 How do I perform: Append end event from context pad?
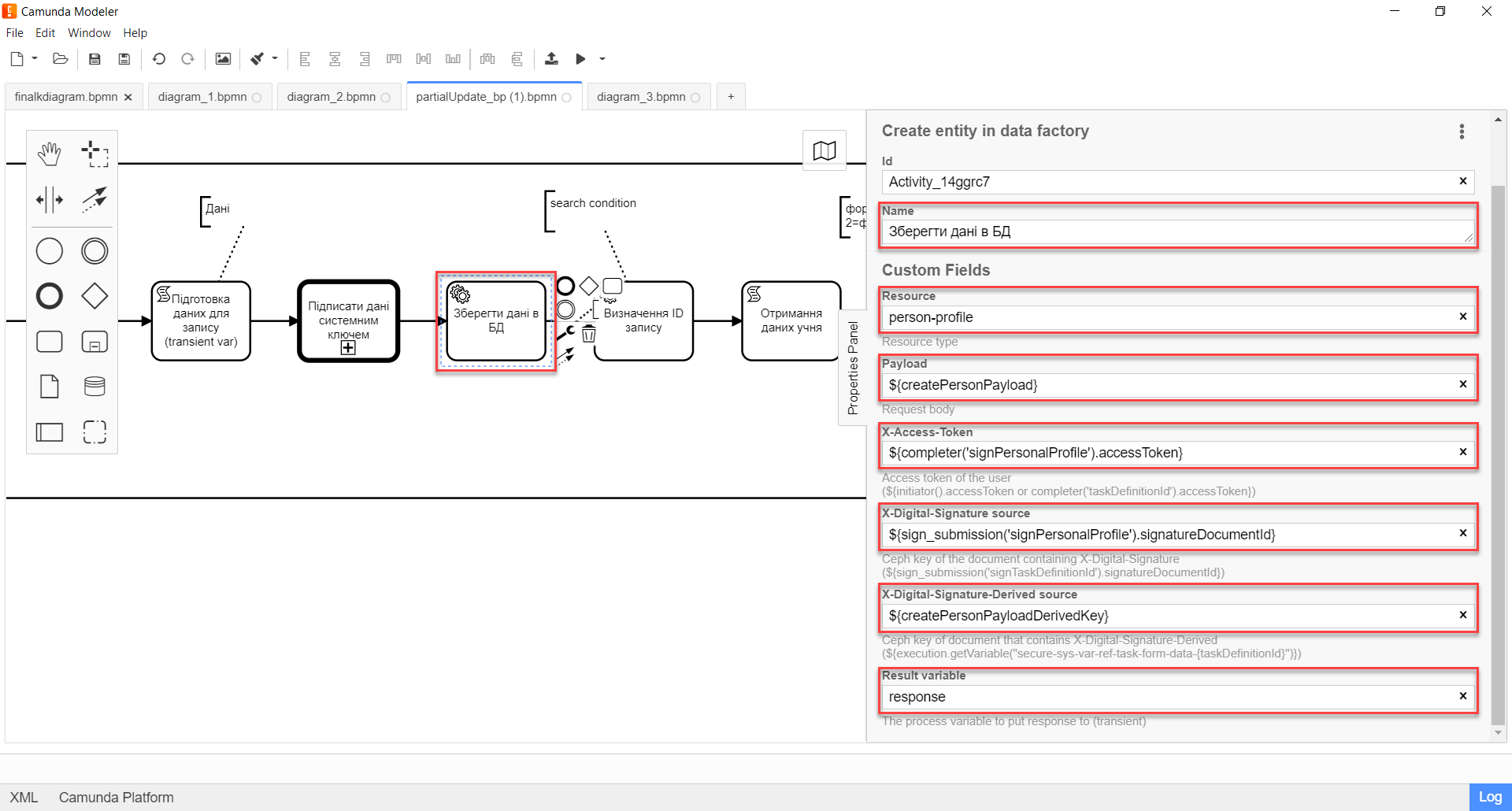point(565,285)
